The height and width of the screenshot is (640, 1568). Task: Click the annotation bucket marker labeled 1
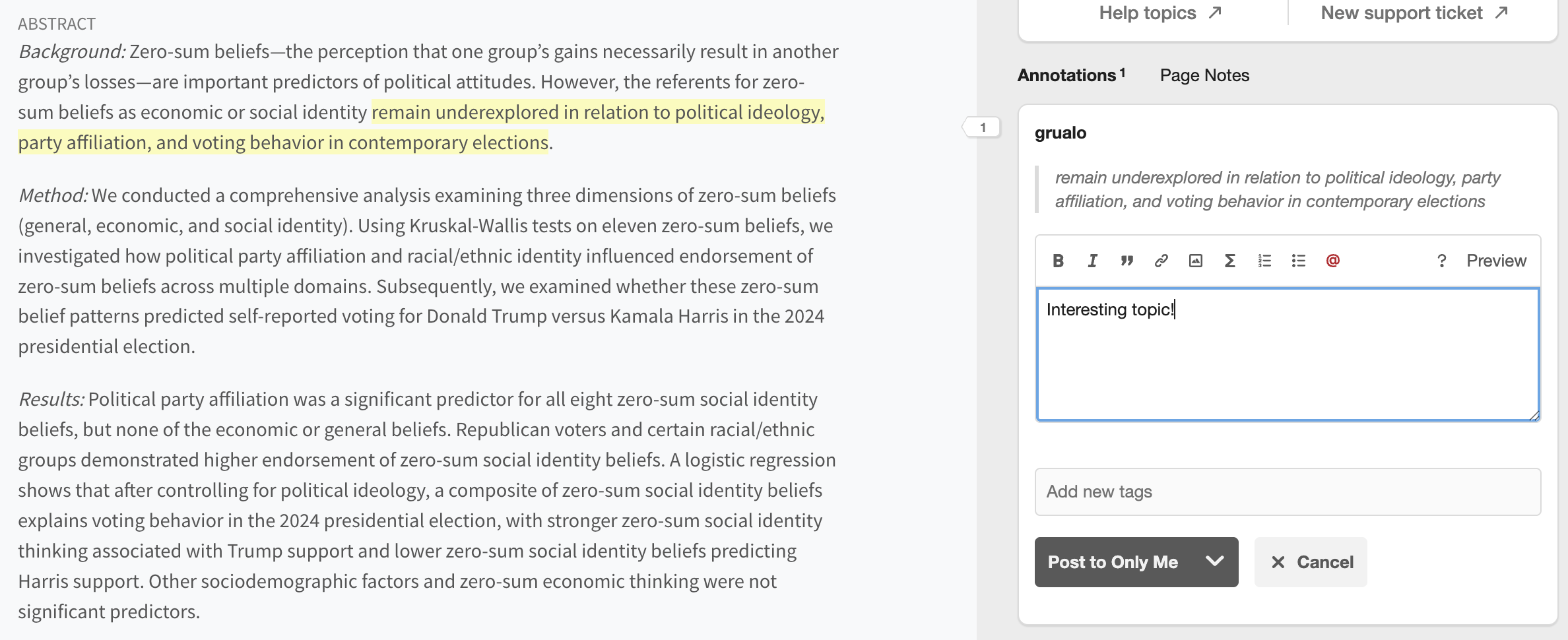point(983,128)
